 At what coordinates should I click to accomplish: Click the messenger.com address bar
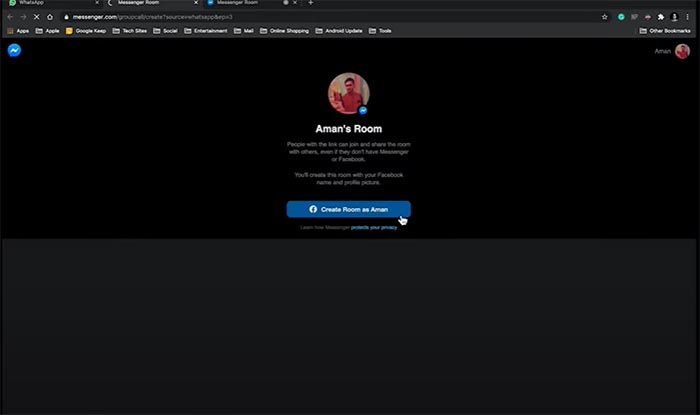tap(330, 17)
